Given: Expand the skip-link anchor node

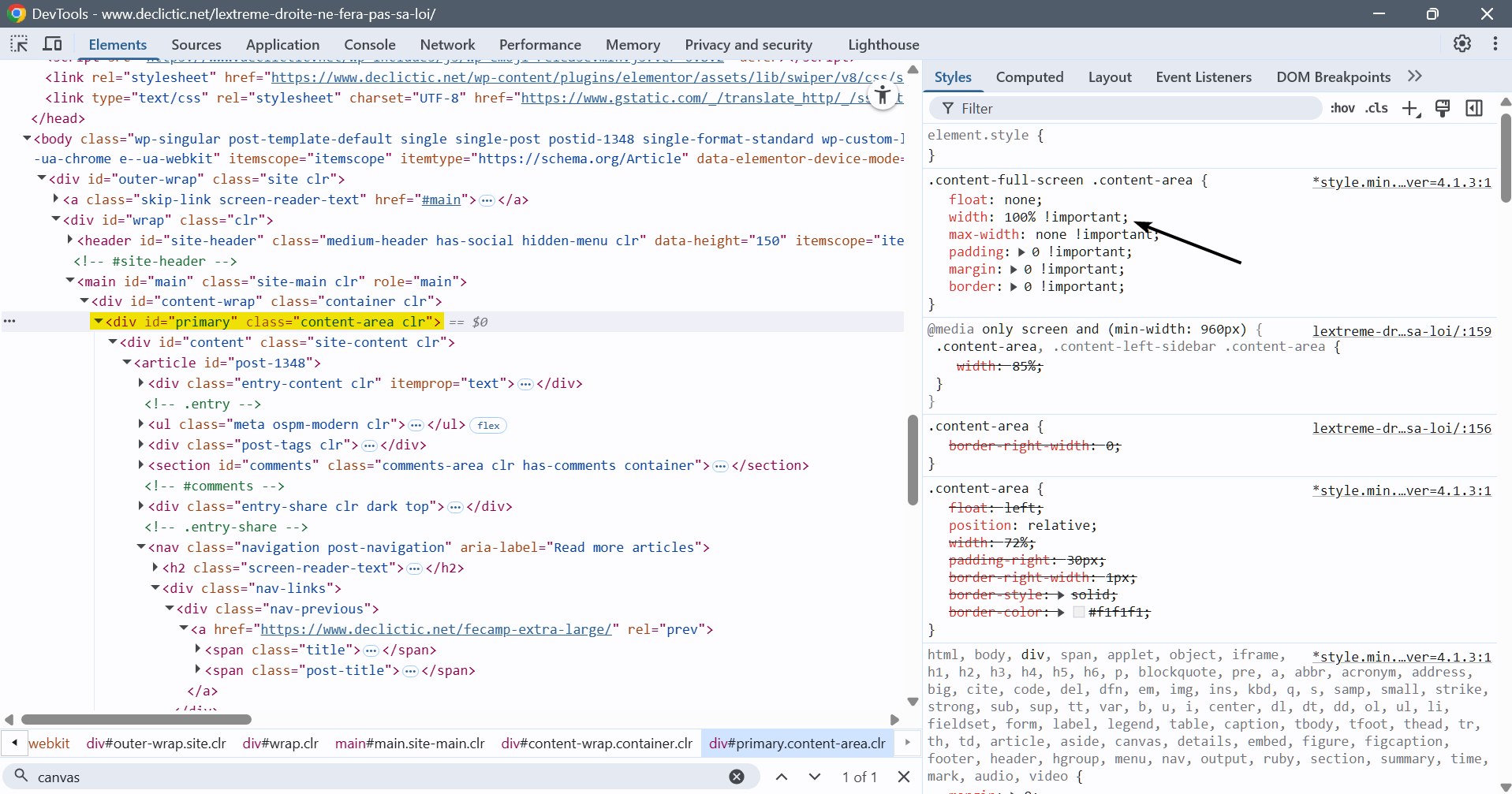Looking at the screenshot, I should click(56, 199).
